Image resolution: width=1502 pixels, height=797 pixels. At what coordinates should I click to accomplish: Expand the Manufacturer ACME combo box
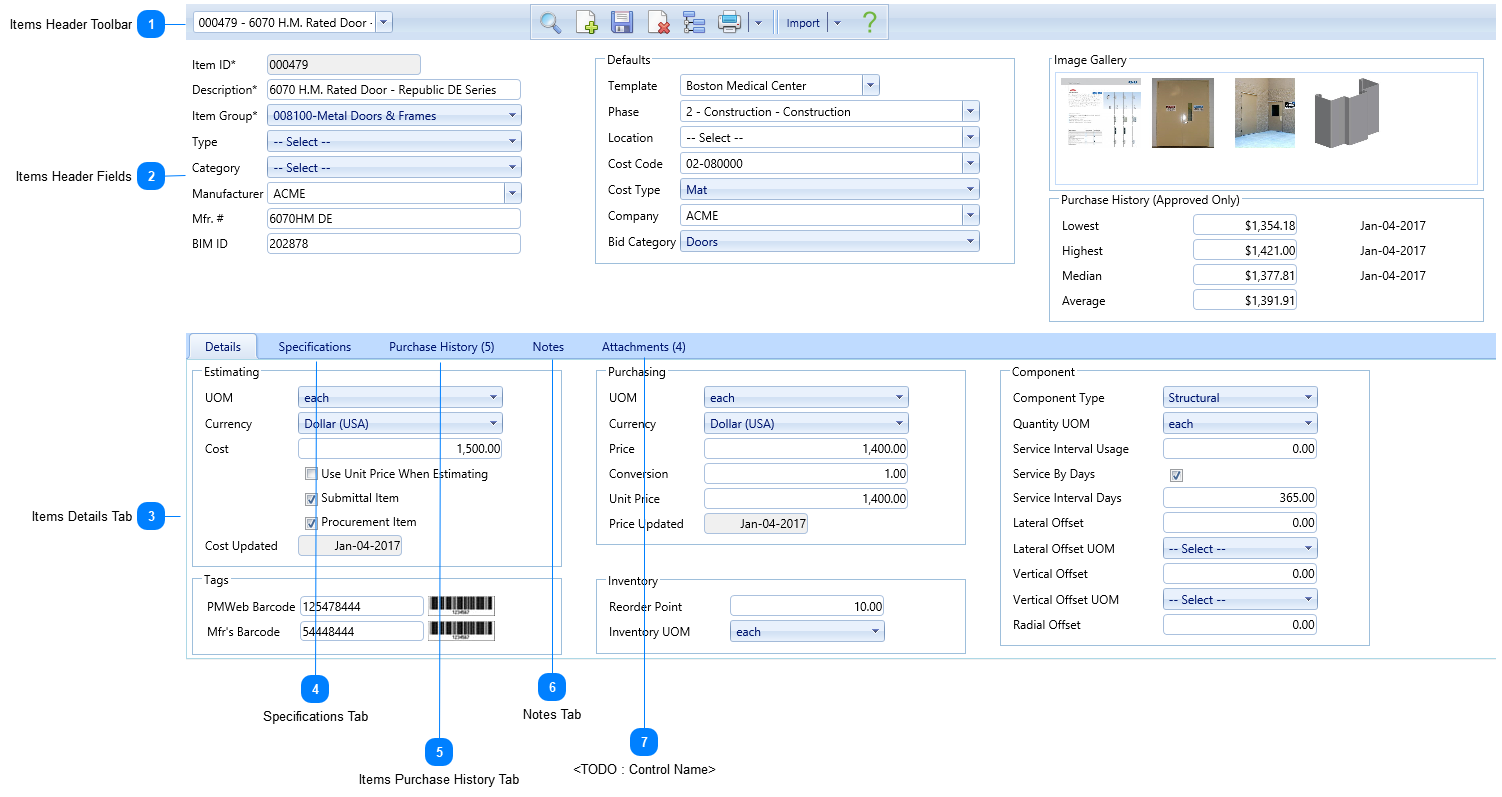coord(513,194)
